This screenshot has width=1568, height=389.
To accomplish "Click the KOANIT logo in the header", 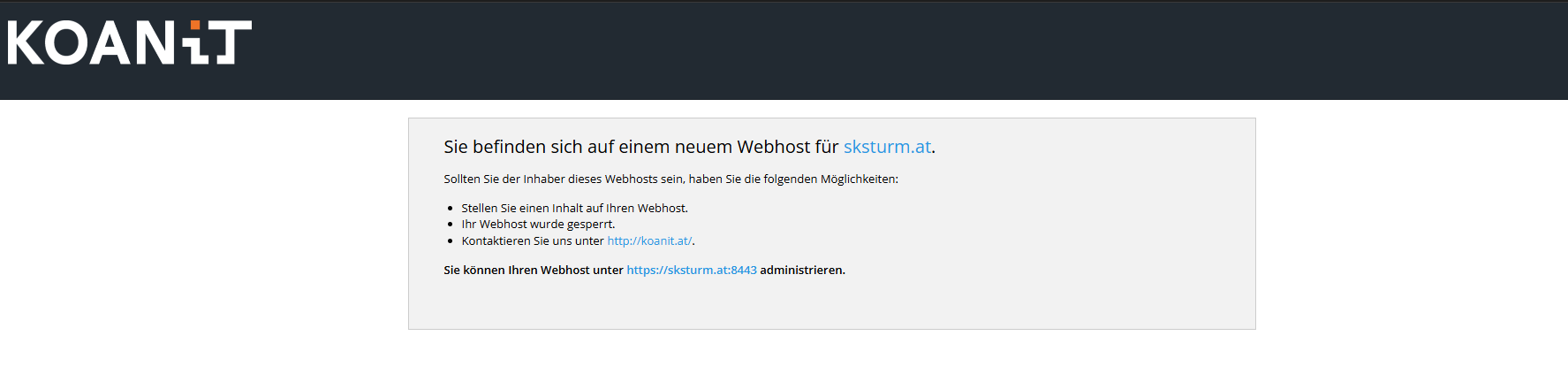I will click(x=129, y=42).
